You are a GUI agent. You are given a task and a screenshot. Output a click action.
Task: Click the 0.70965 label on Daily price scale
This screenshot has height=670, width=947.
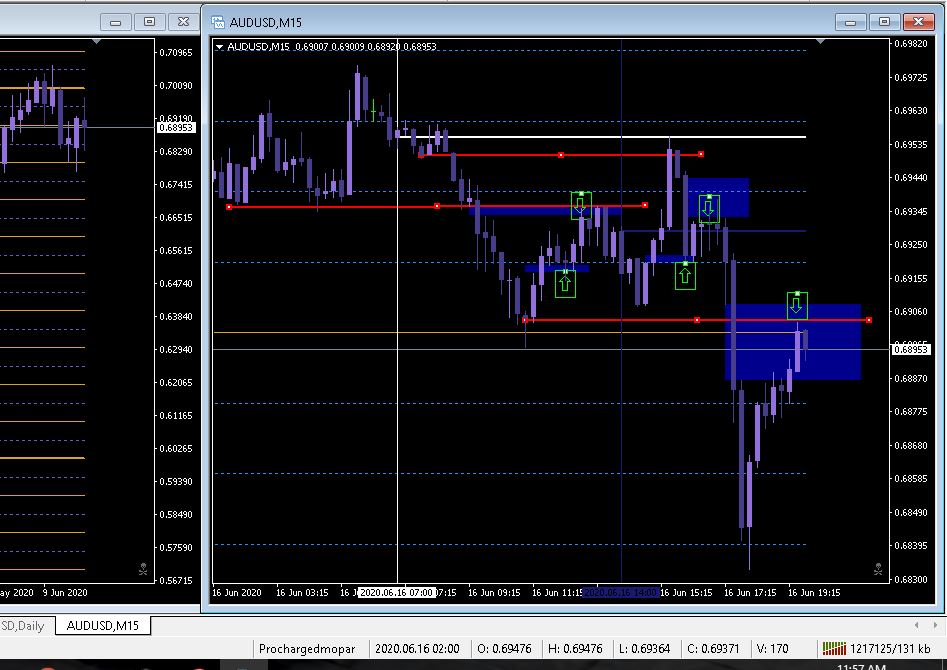pos(176,53)
